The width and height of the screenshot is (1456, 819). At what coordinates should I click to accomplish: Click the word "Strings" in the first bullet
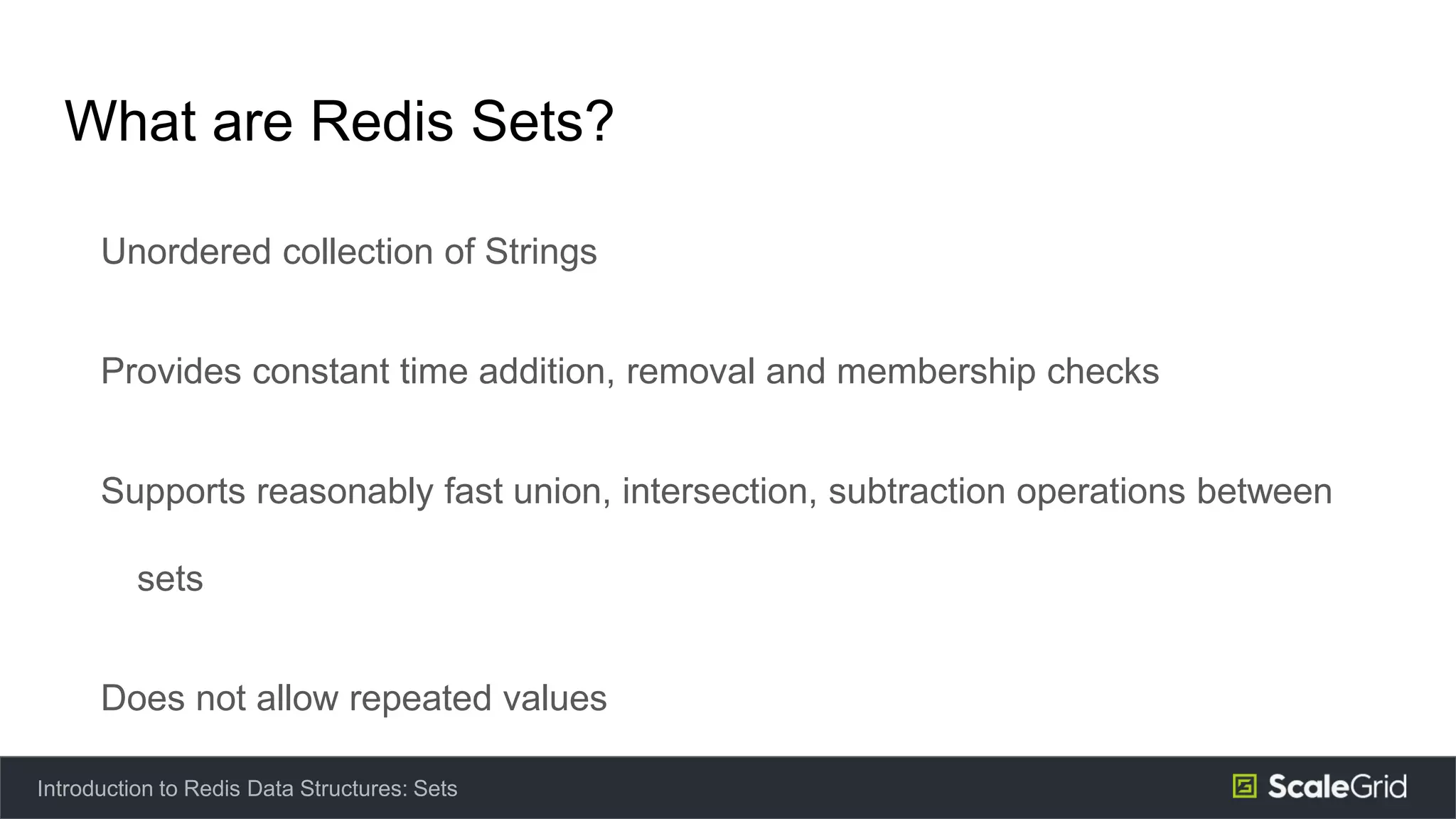point(541,252)
